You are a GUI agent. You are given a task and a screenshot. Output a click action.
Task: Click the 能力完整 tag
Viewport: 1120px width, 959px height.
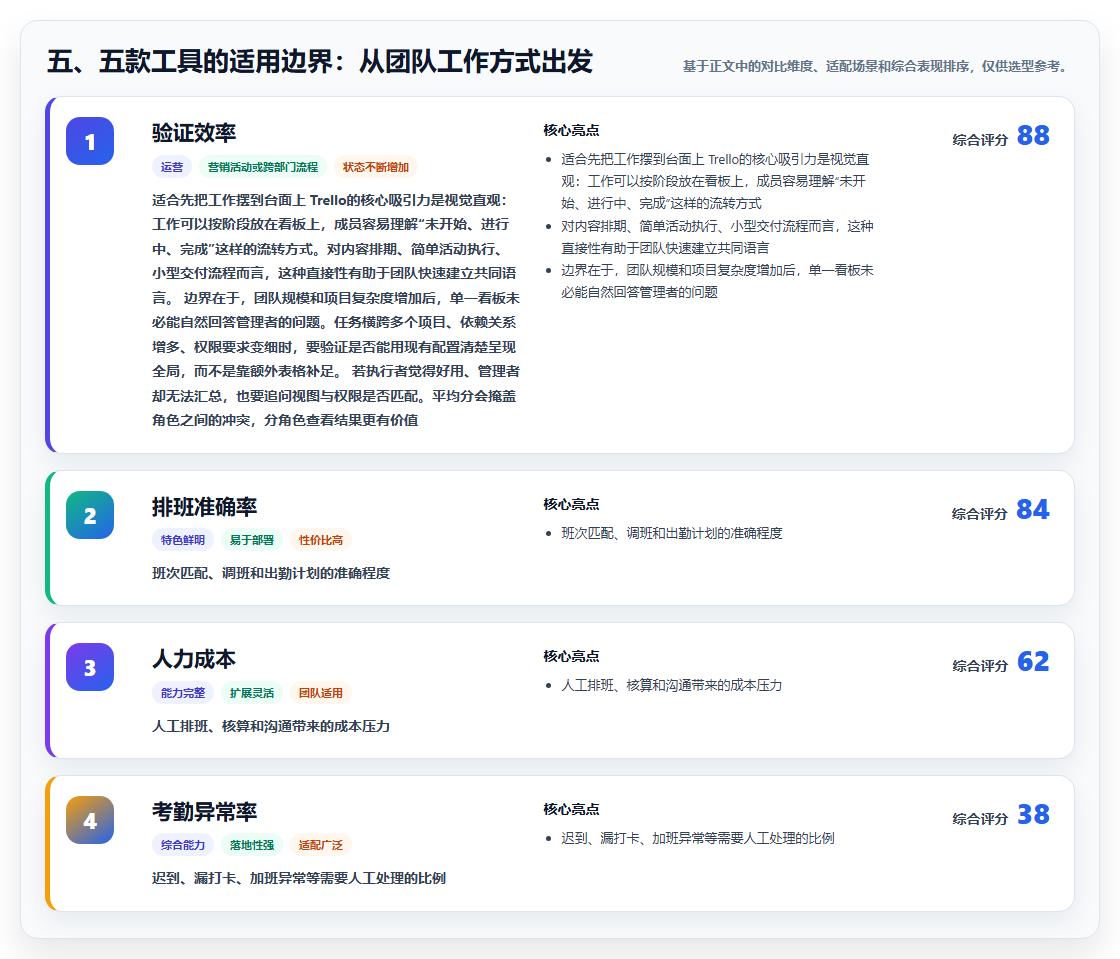click(x=183, y=693)
